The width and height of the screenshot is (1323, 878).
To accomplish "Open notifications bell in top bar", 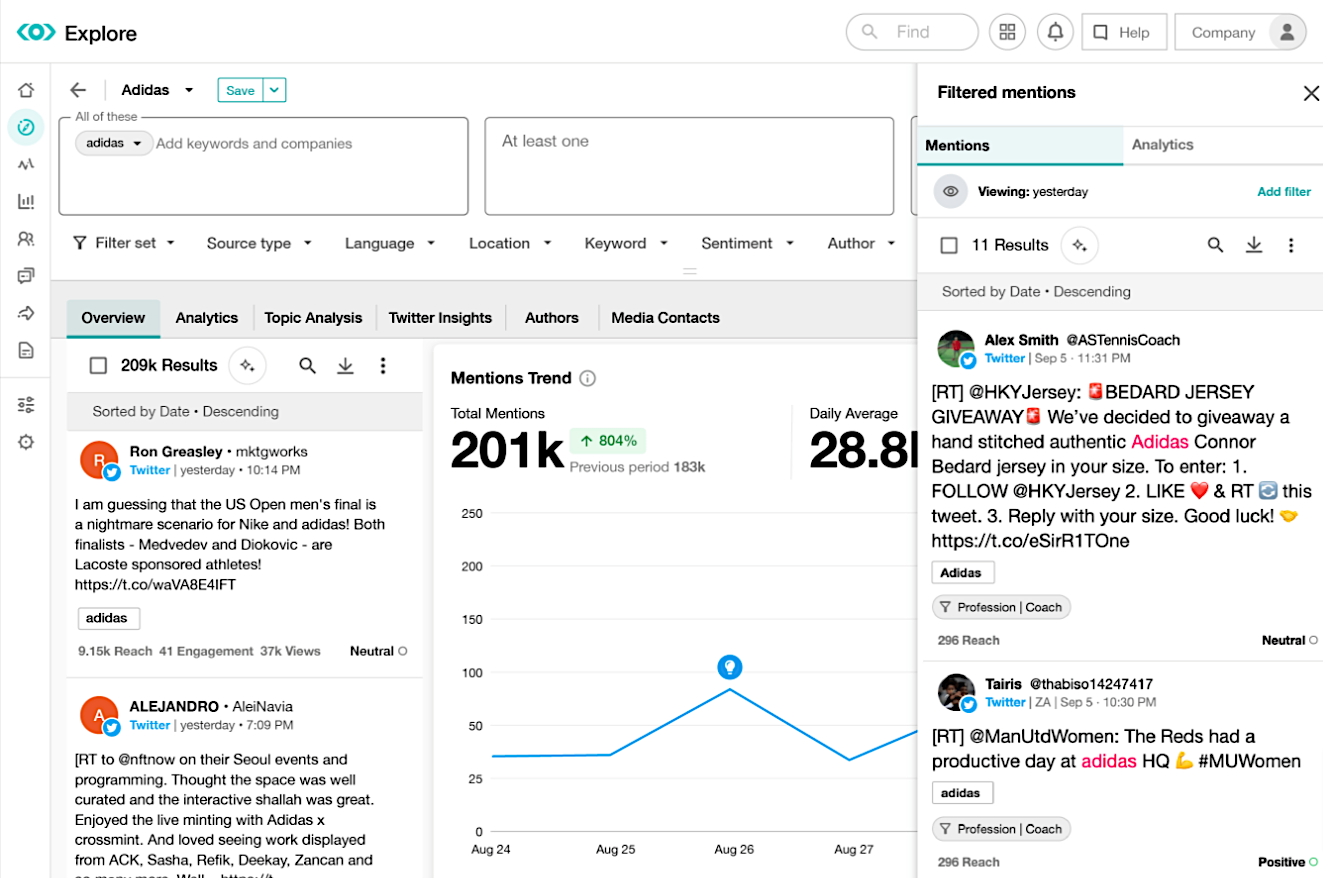I will tap(1055, 31).
